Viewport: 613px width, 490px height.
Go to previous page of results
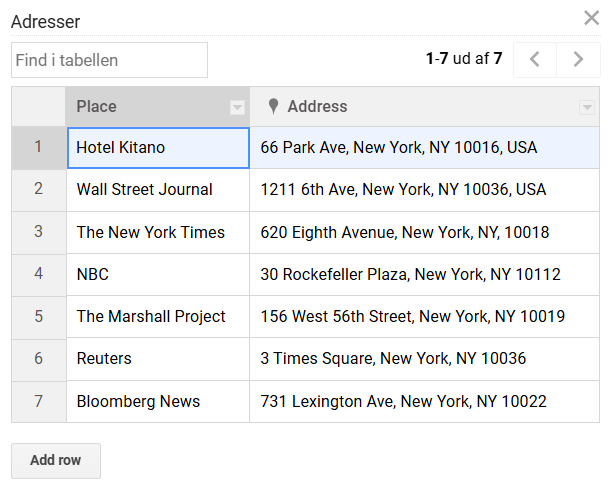point(535,60)
